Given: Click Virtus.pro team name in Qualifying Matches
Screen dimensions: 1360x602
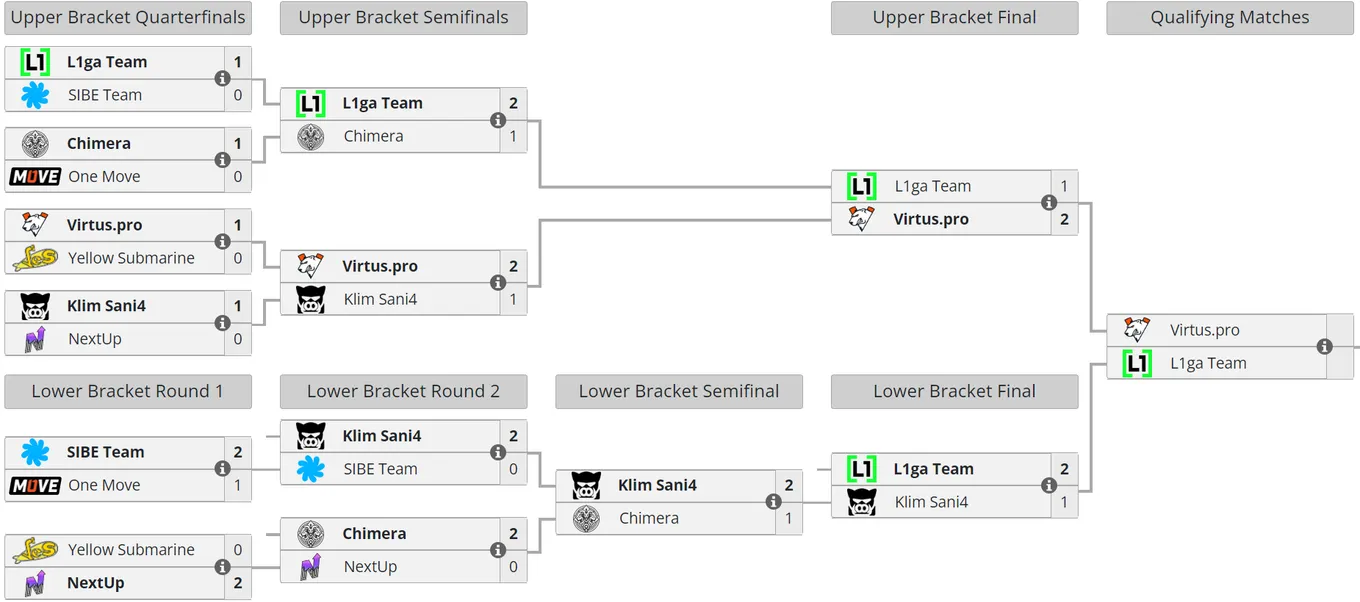Looking at the screenshot, I should tap(1205, 330).
